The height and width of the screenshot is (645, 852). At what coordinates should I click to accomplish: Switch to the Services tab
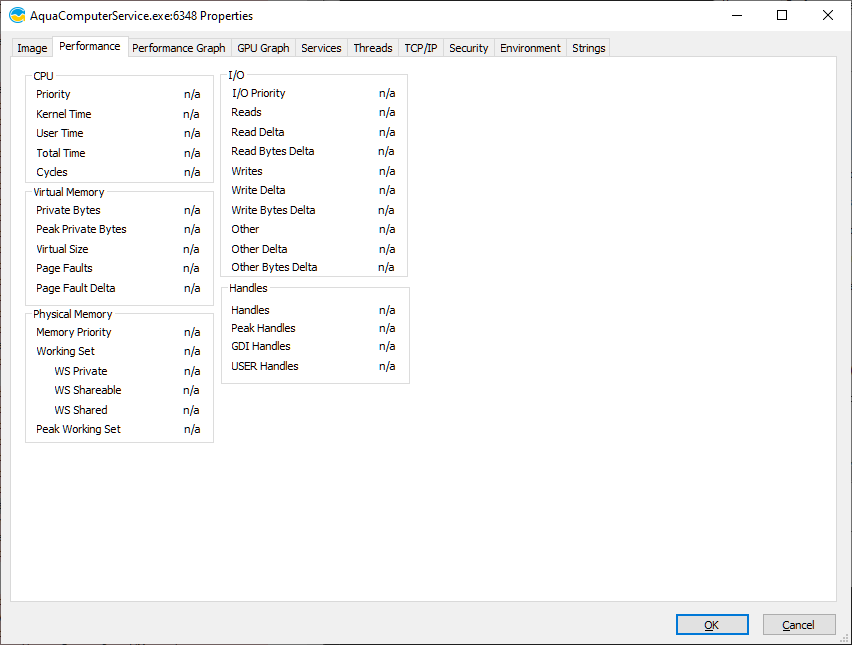[321, 48]
